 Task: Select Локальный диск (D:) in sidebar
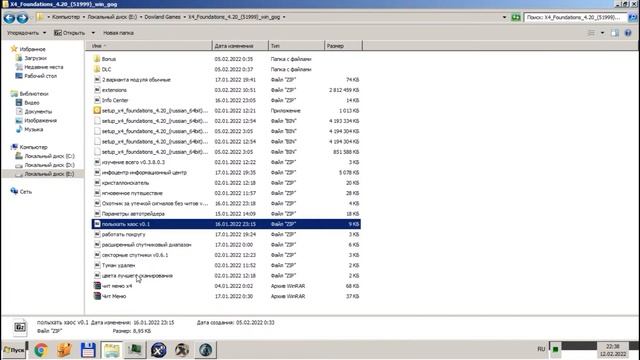point(49,165)
